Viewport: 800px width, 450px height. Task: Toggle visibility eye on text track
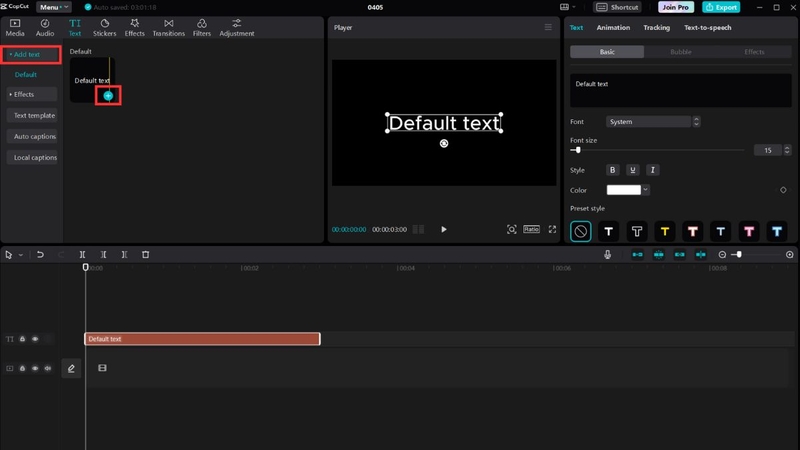tap(35, 339)
